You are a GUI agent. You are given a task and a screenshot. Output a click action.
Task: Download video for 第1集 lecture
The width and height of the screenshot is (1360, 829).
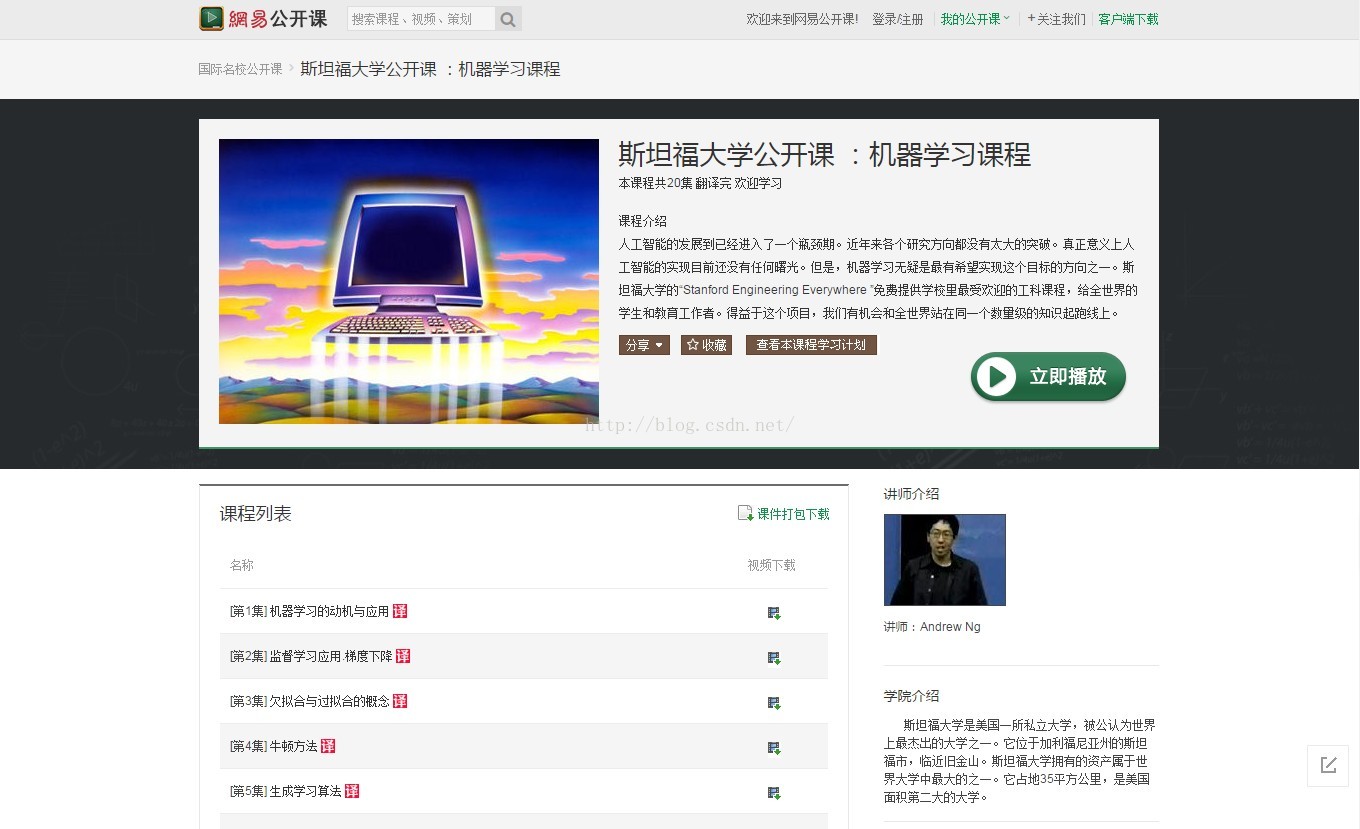tap(774, 613)
